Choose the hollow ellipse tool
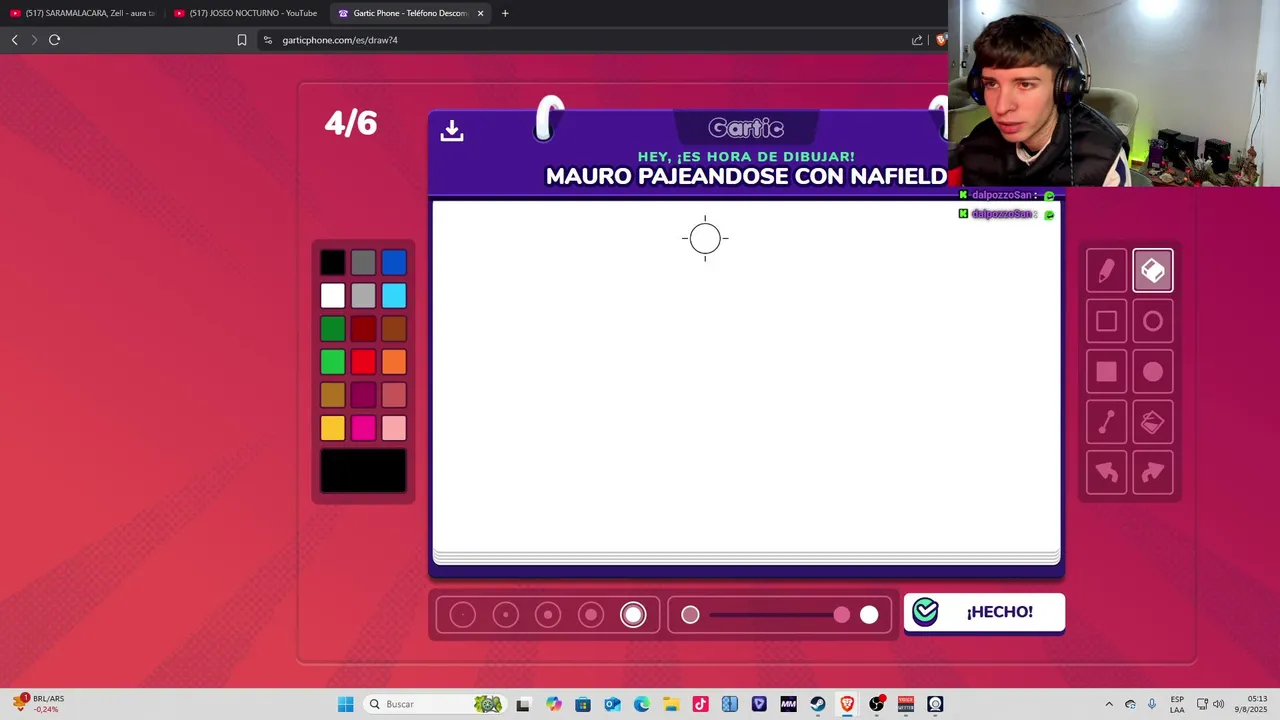This screenshot has height=720, width=1280. 1153,321
